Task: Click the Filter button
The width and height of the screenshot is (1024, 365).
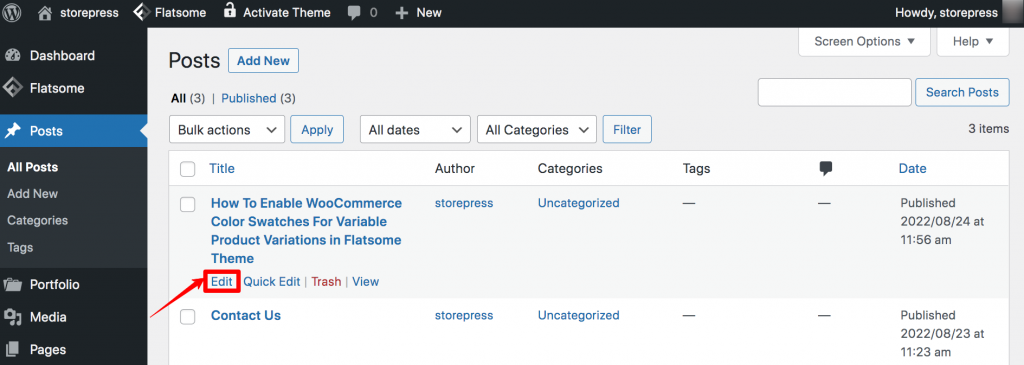Action: coord(627,130)
